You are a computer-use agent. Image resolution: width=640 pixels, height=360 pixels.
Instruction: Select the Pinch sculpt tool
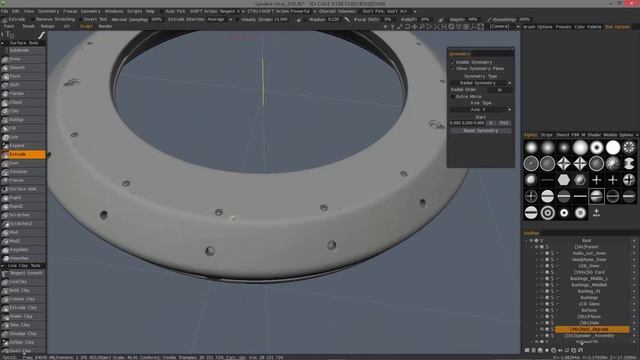pyautogui.click(x=23, y=76)
